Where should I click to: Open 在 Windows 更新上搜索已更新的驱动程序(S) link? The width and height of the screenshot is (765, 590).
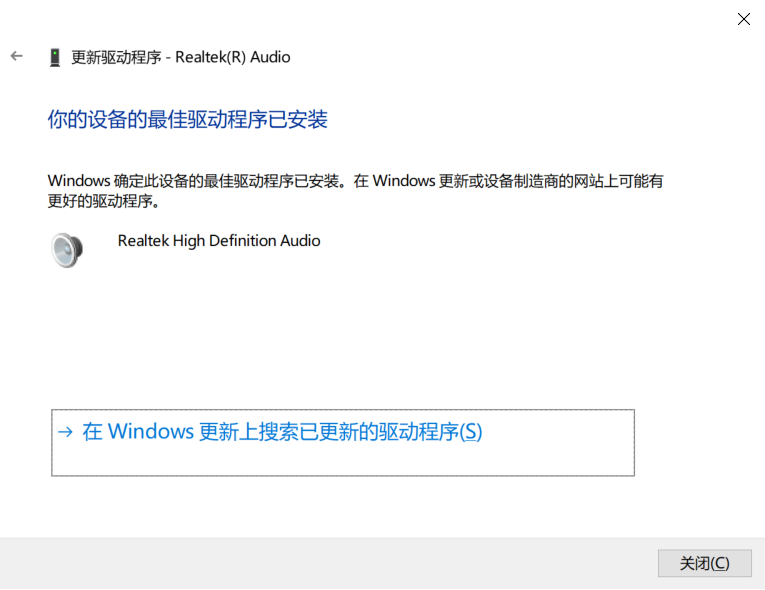point(281,432)
